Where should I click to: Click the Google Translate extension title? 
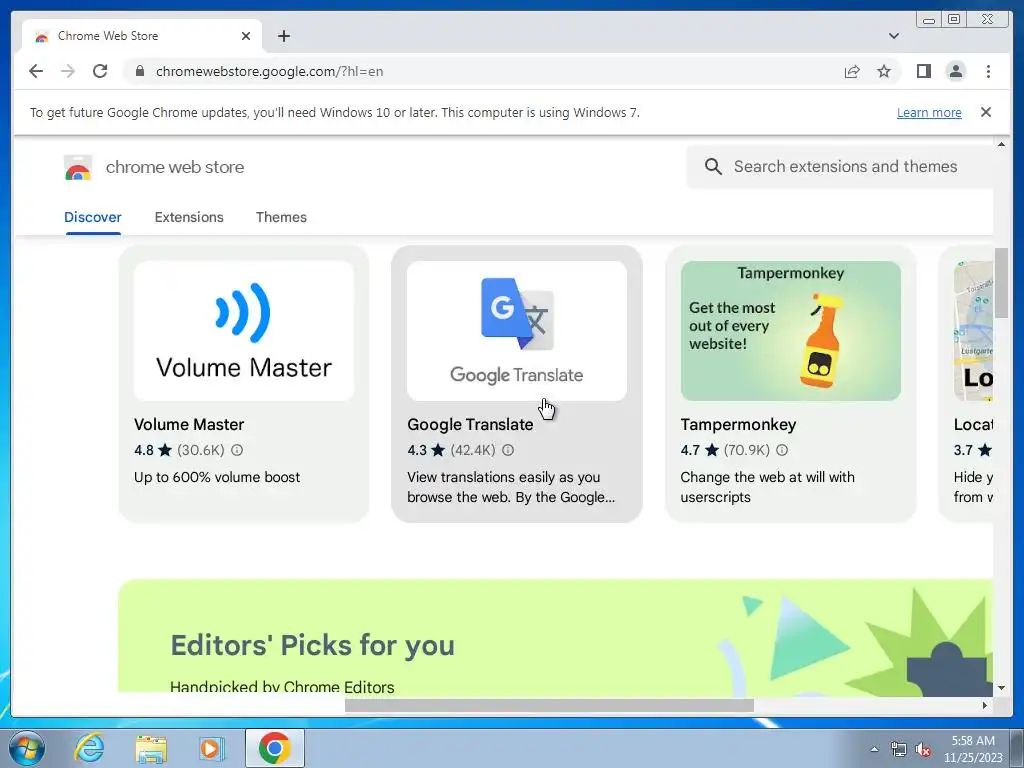(470, 424)
